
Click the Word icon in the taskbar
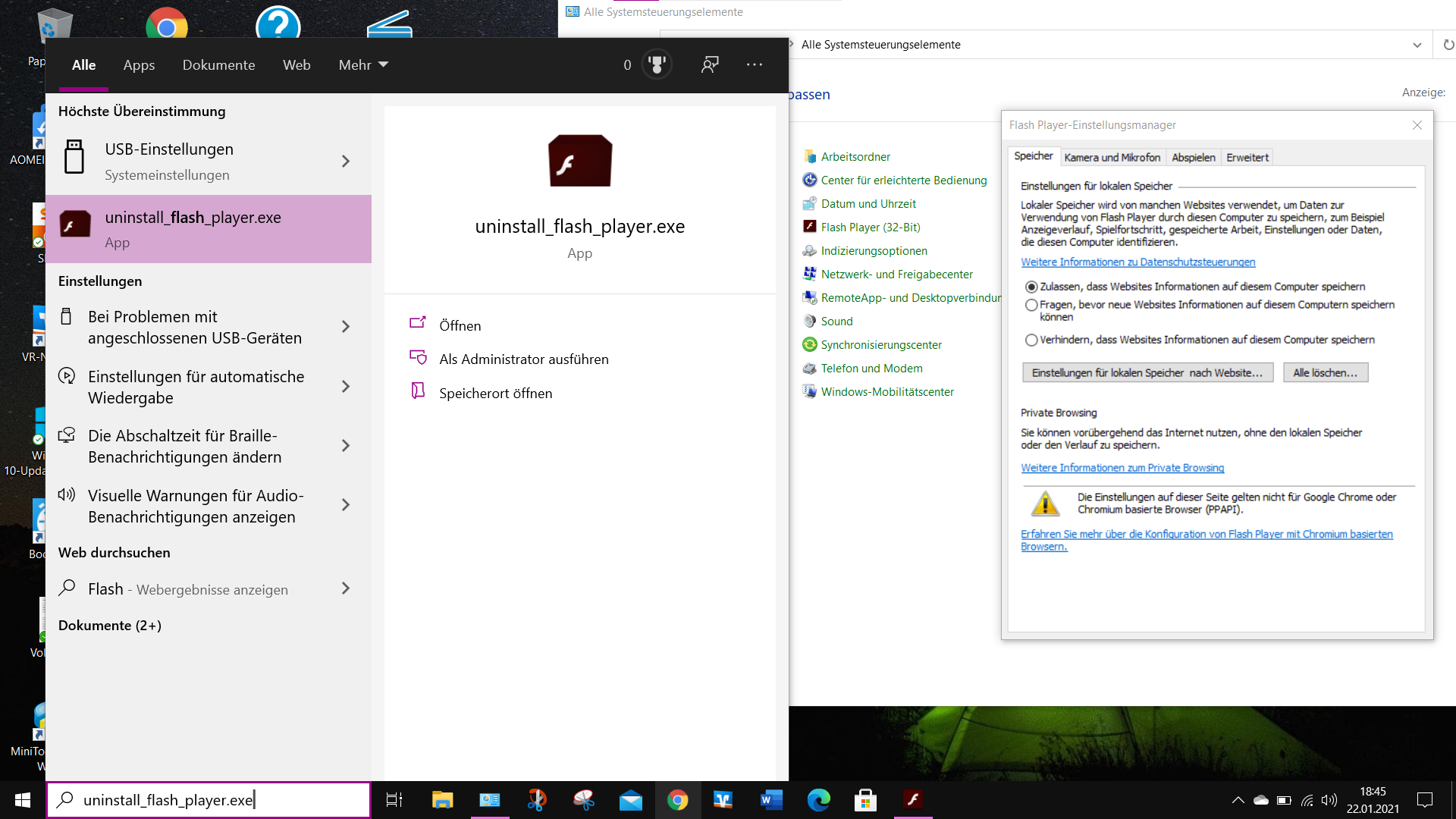pos(770,799)
